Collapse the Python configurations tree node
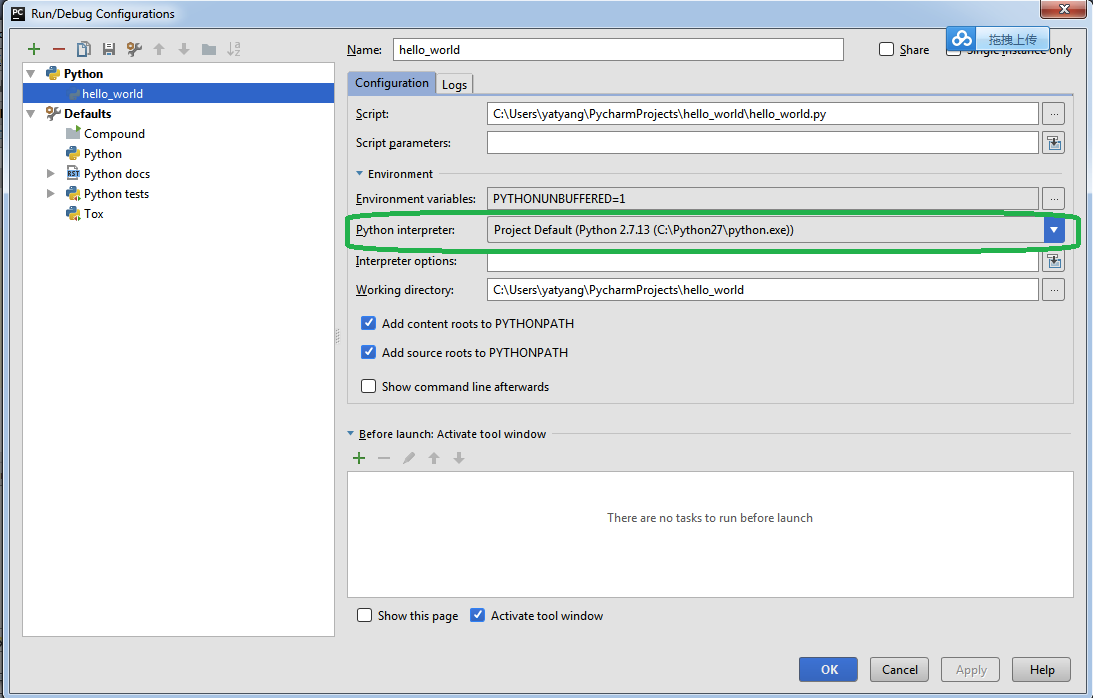Image resolution: width=1093 pixels, height=698 pixels. point(31,74)
